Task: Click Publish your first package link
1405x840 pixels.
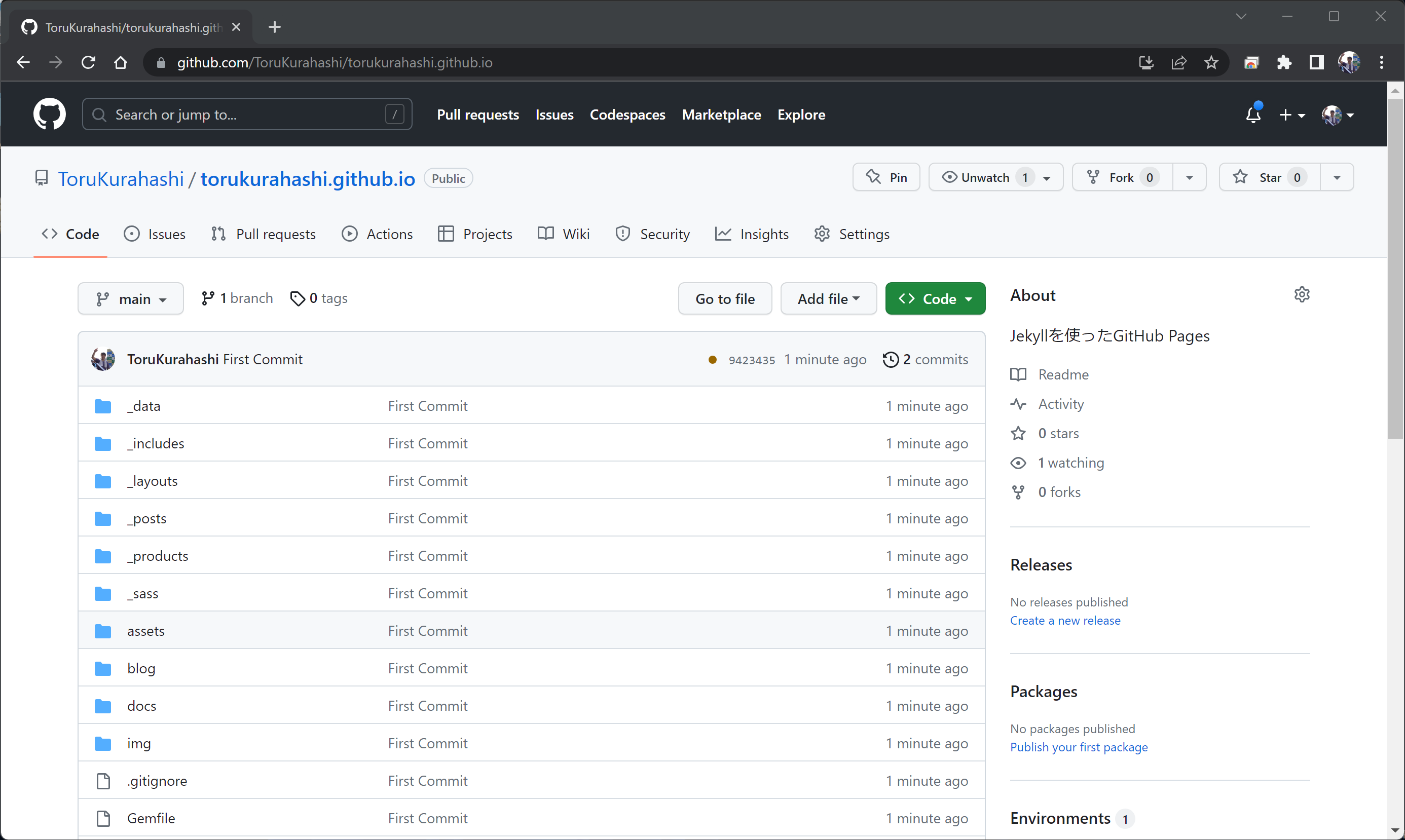Action: 1079,748
